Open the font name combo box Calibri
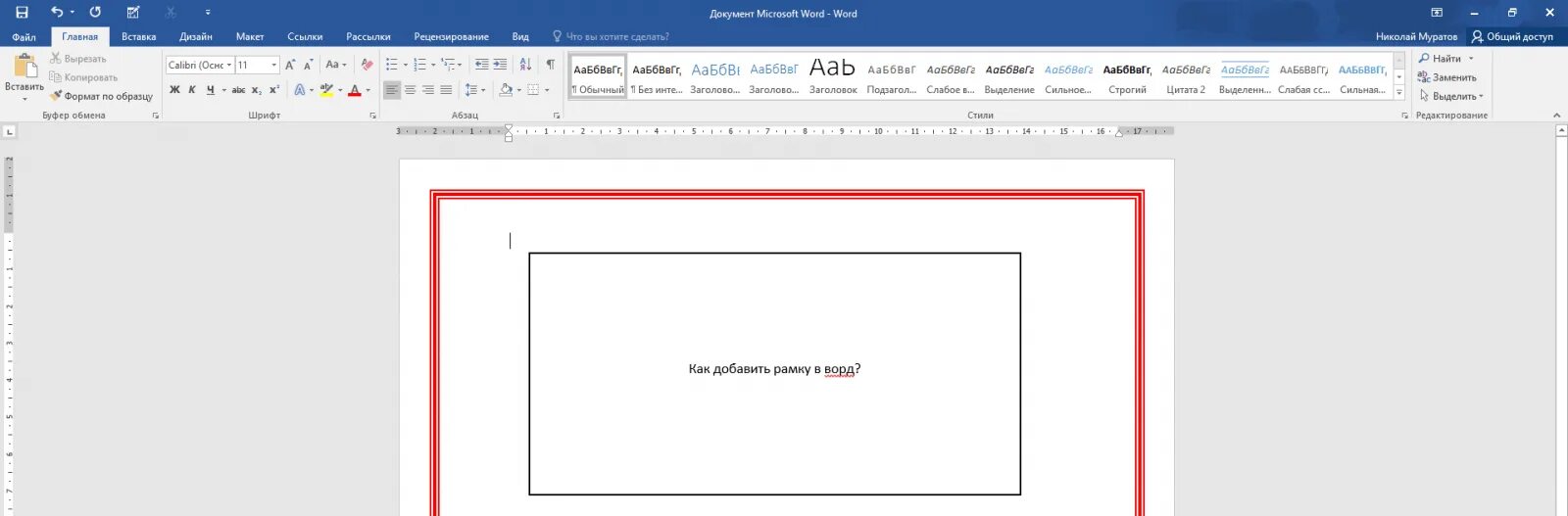The image size is (1568, 516). pyautogui.click(x=200, y=65)
